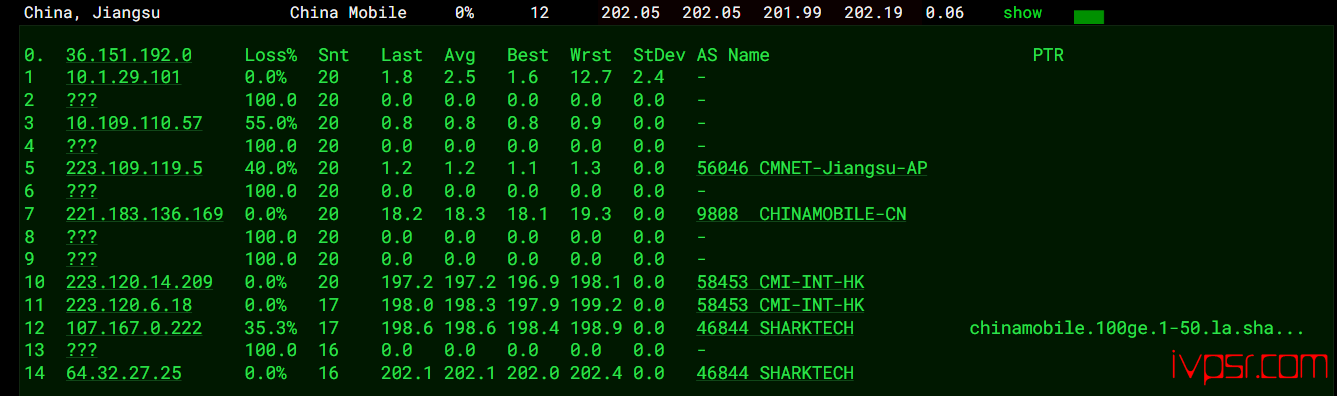
Task: Click the Loss% column header
Action: coord(271,56)
